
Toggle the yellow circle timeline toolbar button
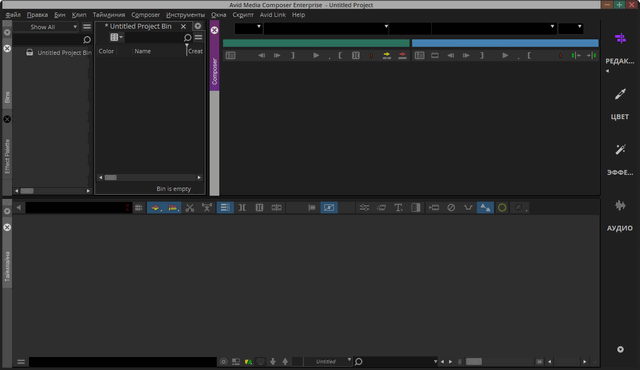click(x=502, y=208)
